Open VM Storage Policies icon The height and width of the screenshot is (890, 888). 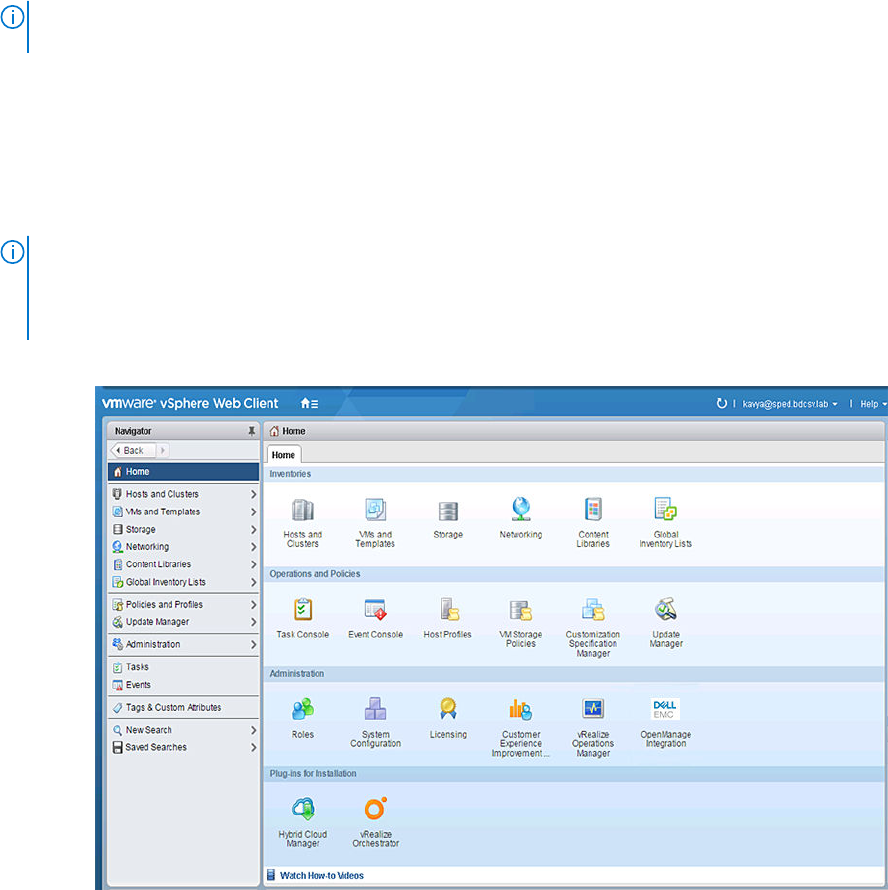(521, 611)
